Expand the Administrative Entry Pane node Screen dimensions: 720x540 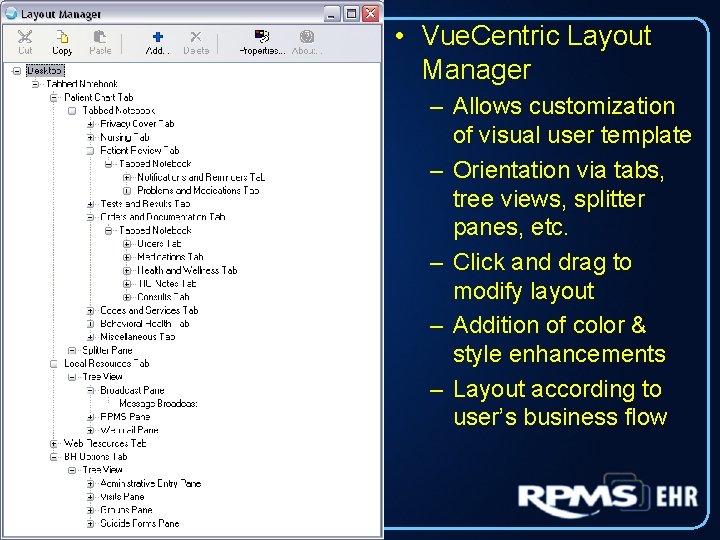tap(90, 484)
